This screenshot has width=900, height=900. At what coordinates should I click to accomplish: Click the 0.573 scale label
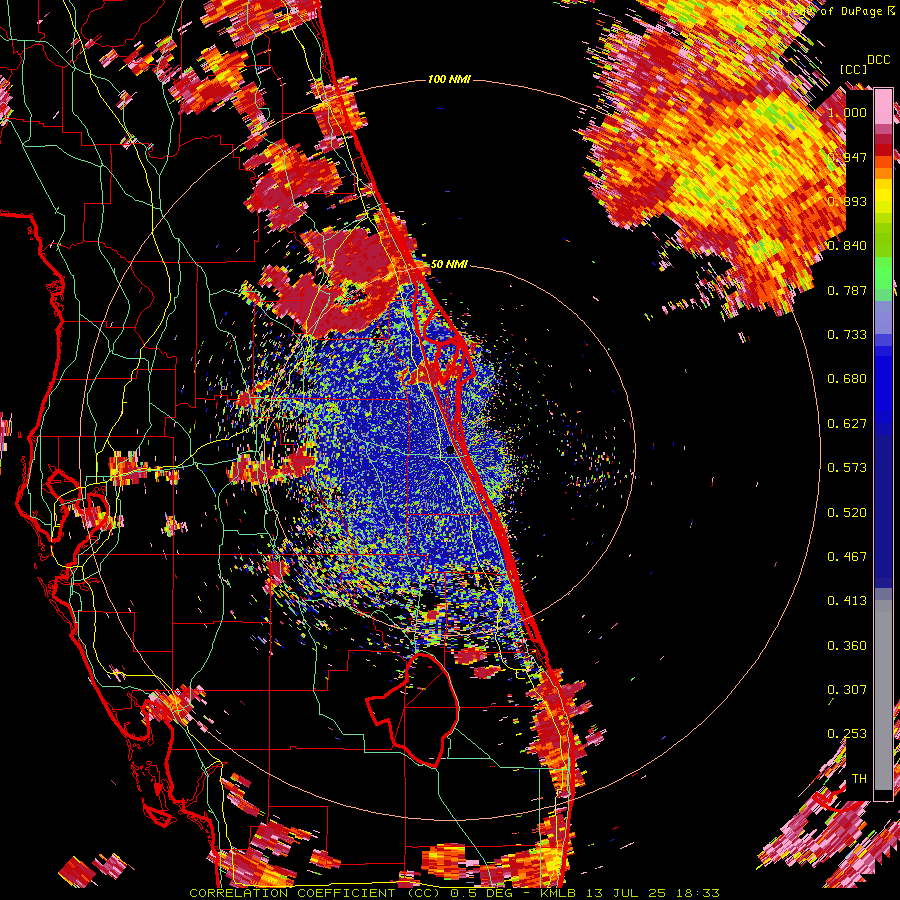pos(847,468)
